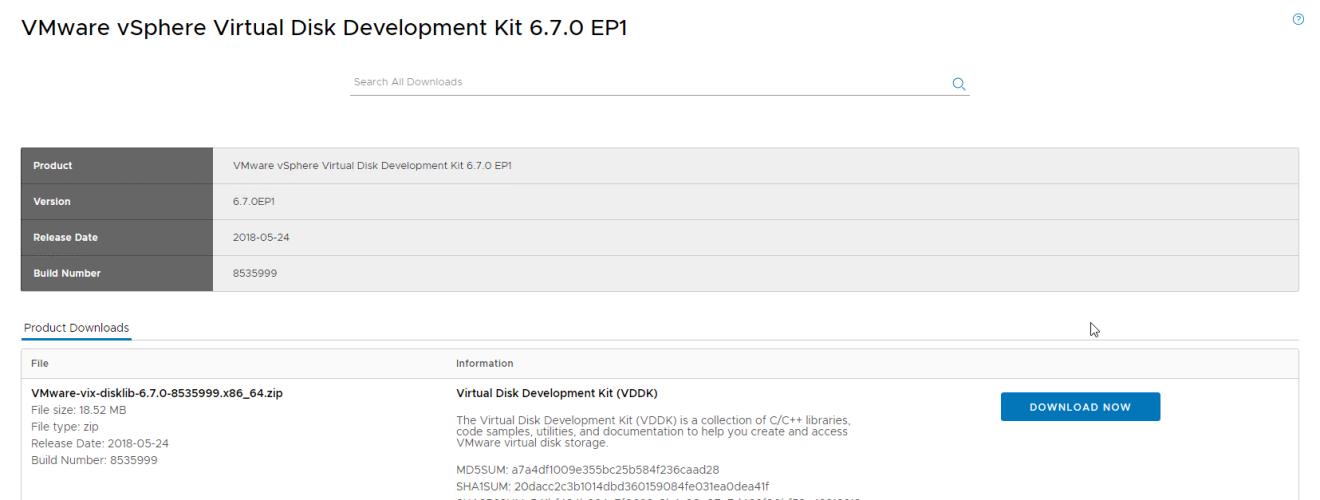1320x500 pixels.
Task: Select the file's Release Date: 2018-05-24 line
Action: pos(100,444)
